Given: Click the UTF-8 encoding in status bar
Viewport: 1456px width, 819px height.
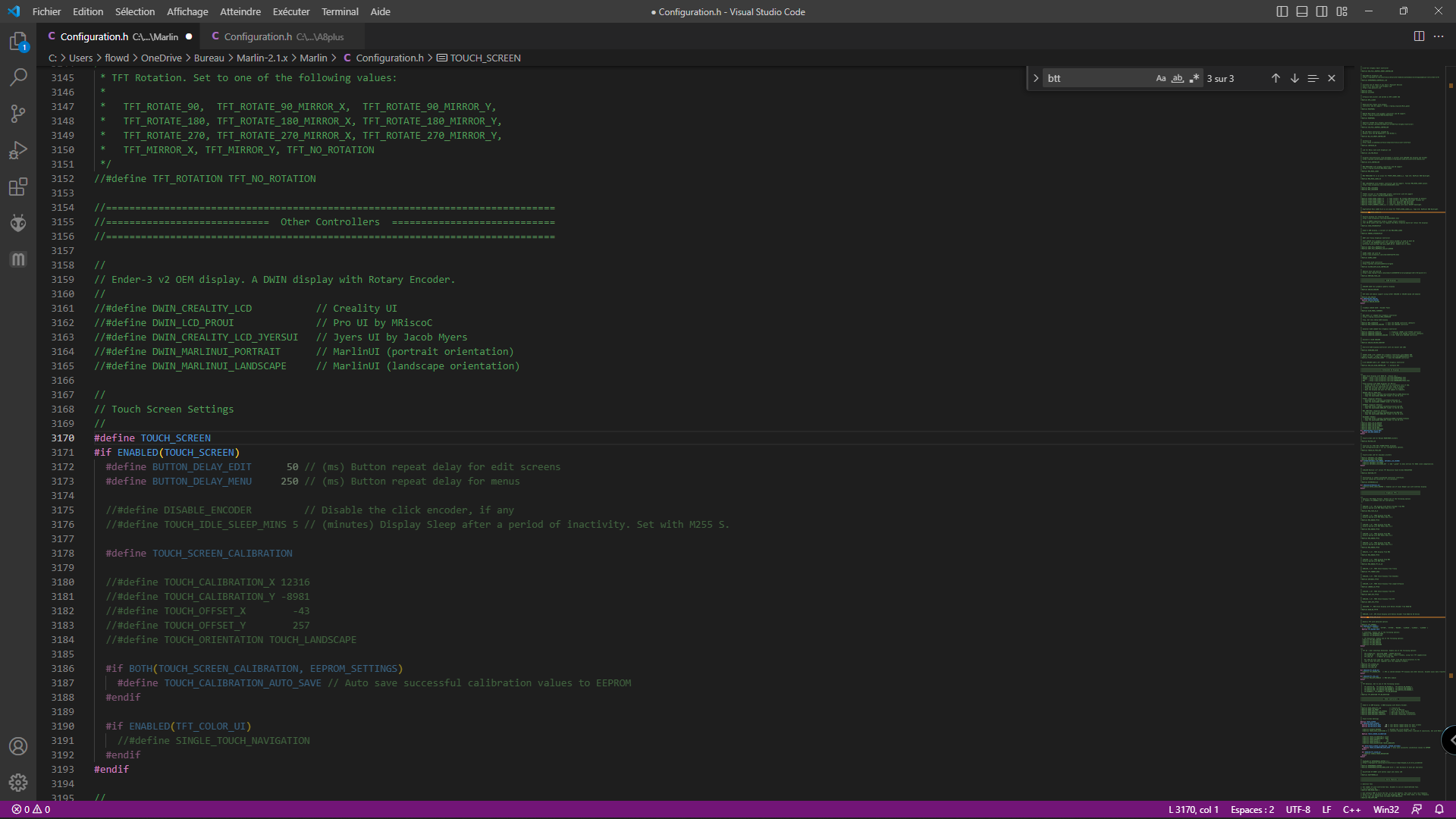Looking at the screenshot, I should click(x=1298, y=809).
